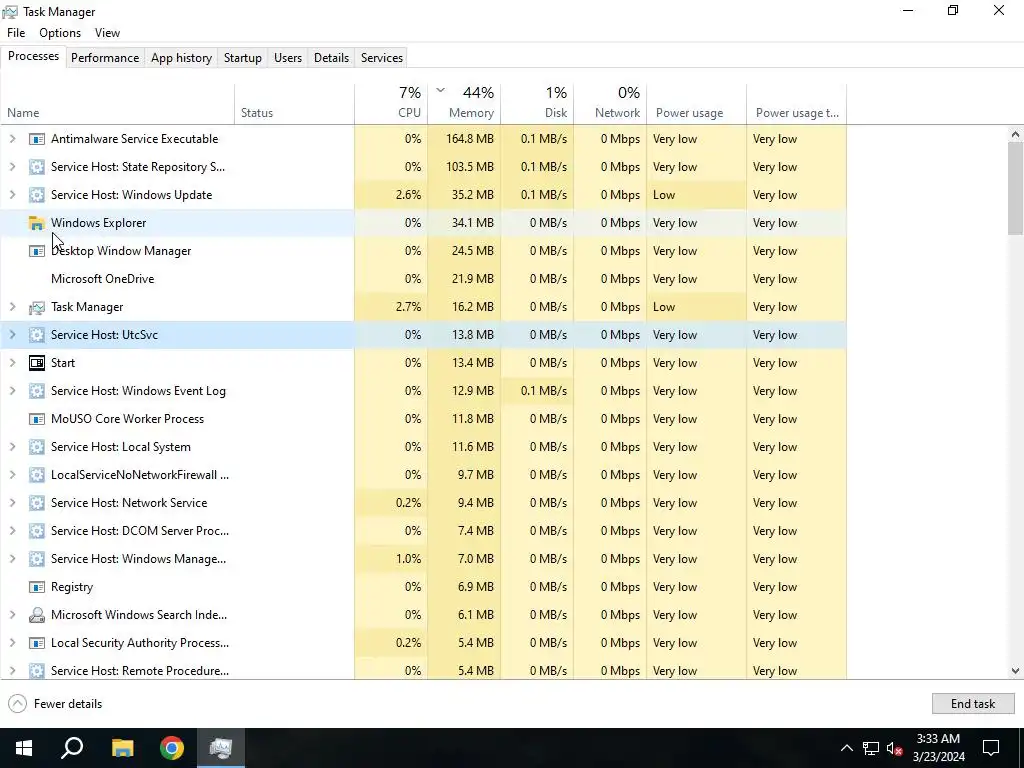This screenshot has height=768, width=1024.
Task: Click the Service Host: DCOM Server gear icon
Action: pos(37,531)
